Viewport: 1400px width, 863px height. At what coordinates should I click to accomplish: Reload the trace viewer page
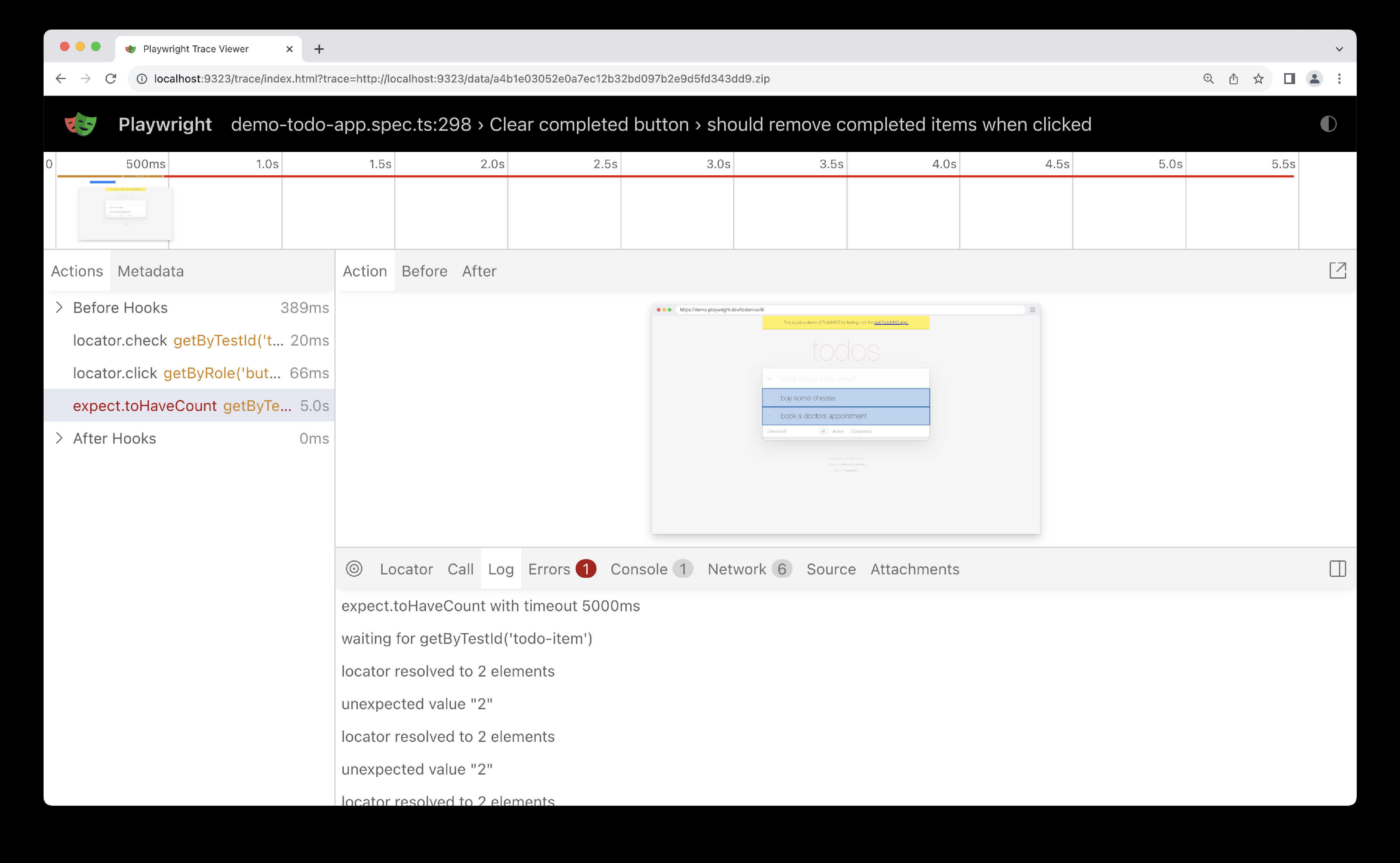pyautogui.click(x=111, y=79)
